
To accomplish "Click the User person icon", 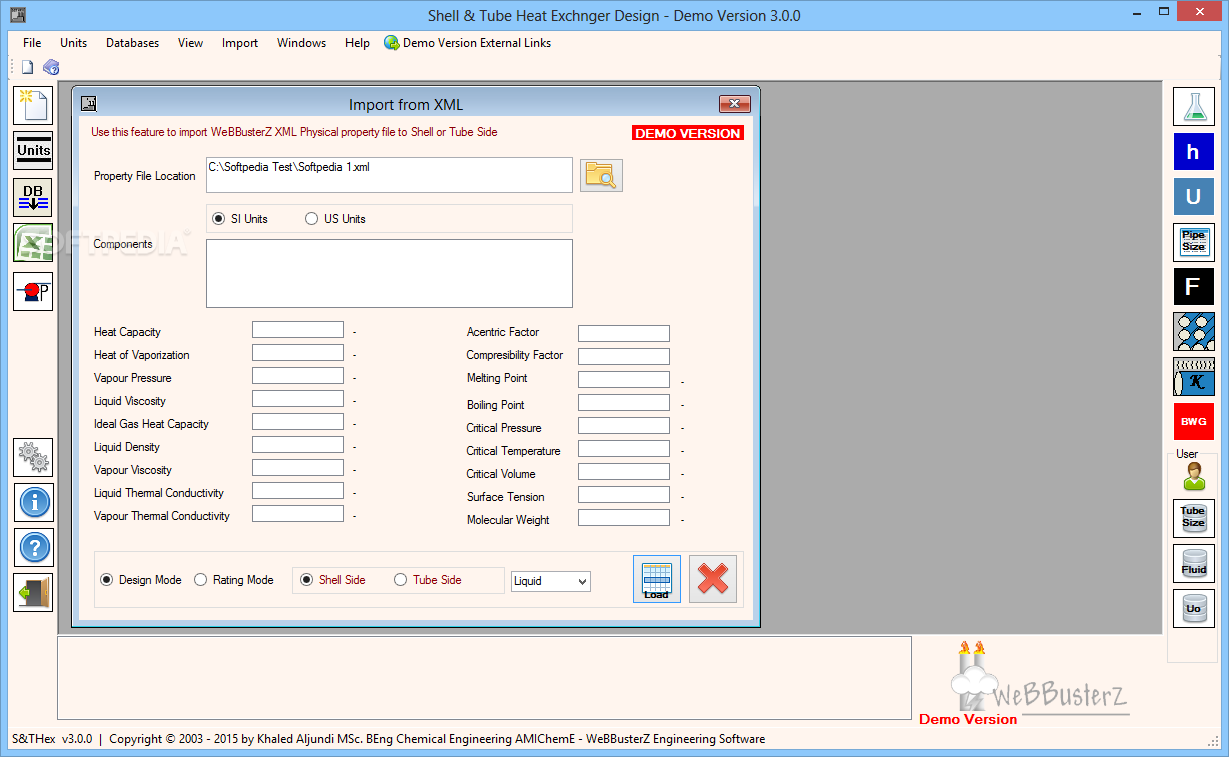I will (x=1193, y=477).
